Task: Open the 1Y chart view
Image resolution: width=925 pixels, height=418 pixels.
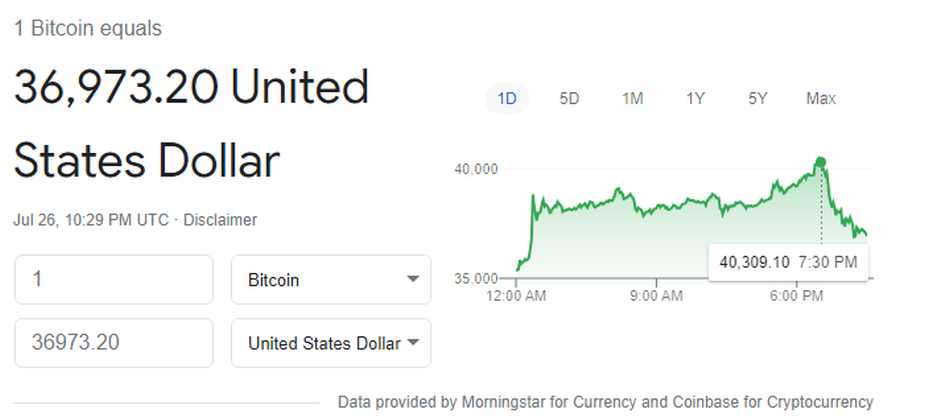Action: (695, 98)
